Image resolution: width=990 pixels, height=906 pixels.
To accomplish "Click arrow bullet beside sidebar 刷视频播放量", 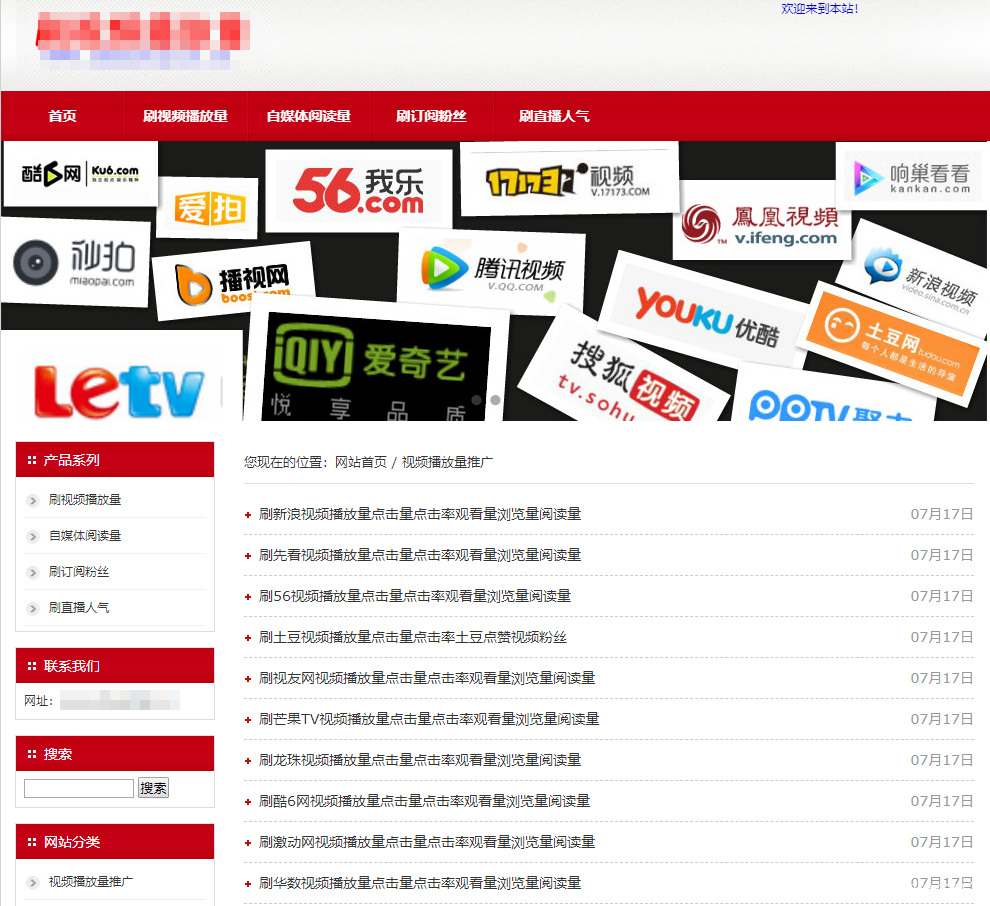I will point(33,501).
